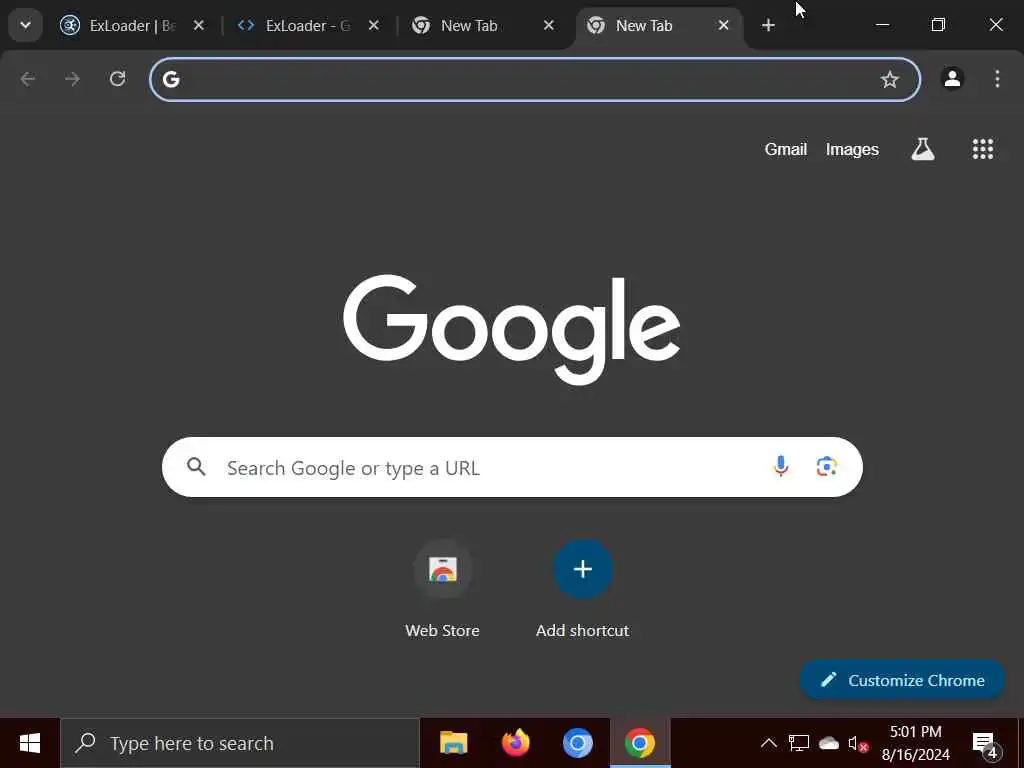1024x768 pixels.
Task: Bookmark this tab with the star icon
Action: (889, 80)
